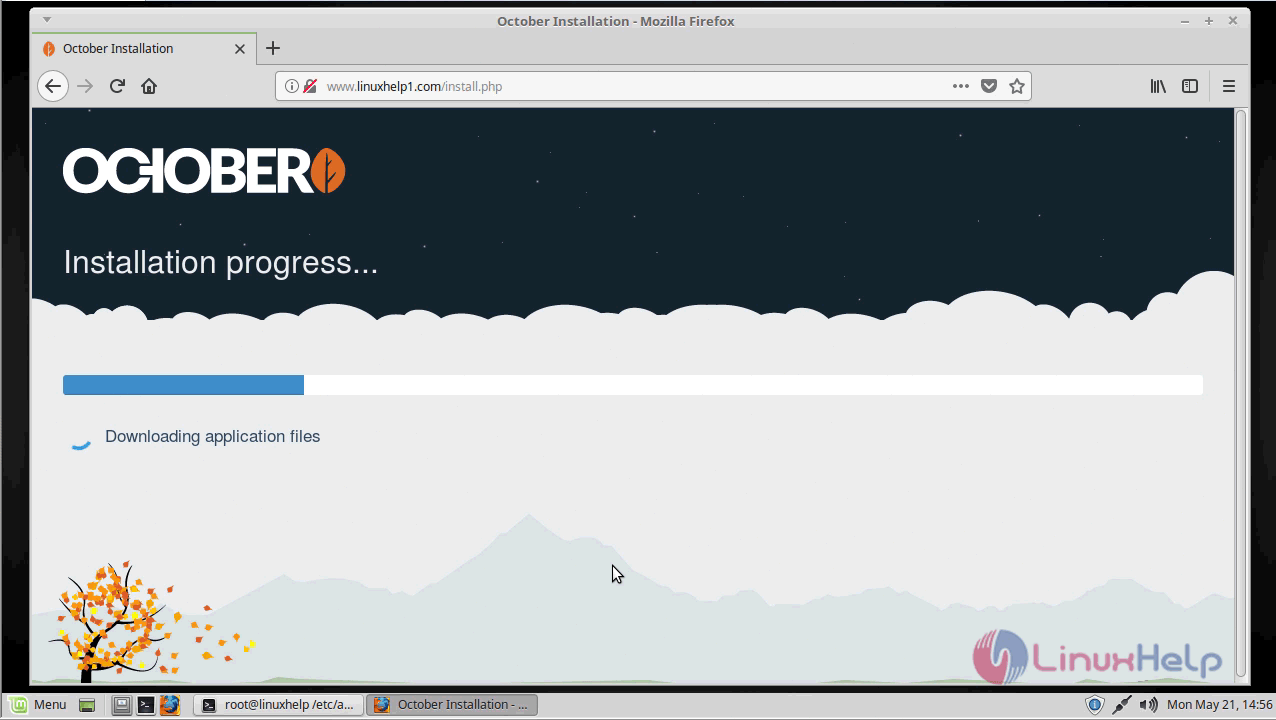Switch to the root@linuxhelp terminal window
The image size is (1276, 720).
click(278, 705)
